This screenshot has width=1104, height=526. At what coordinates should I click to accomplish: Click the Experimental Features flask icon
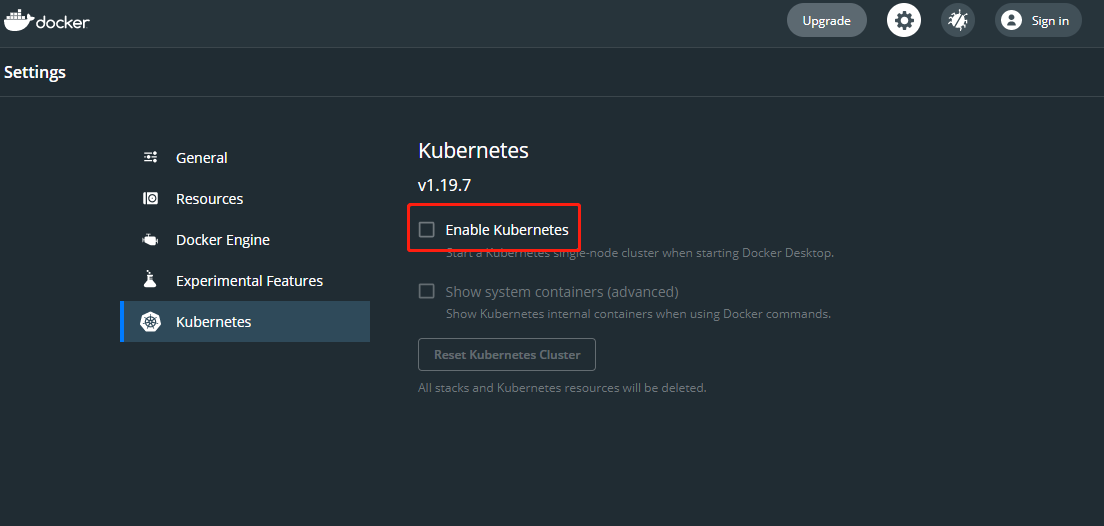(x=151, y=280)
